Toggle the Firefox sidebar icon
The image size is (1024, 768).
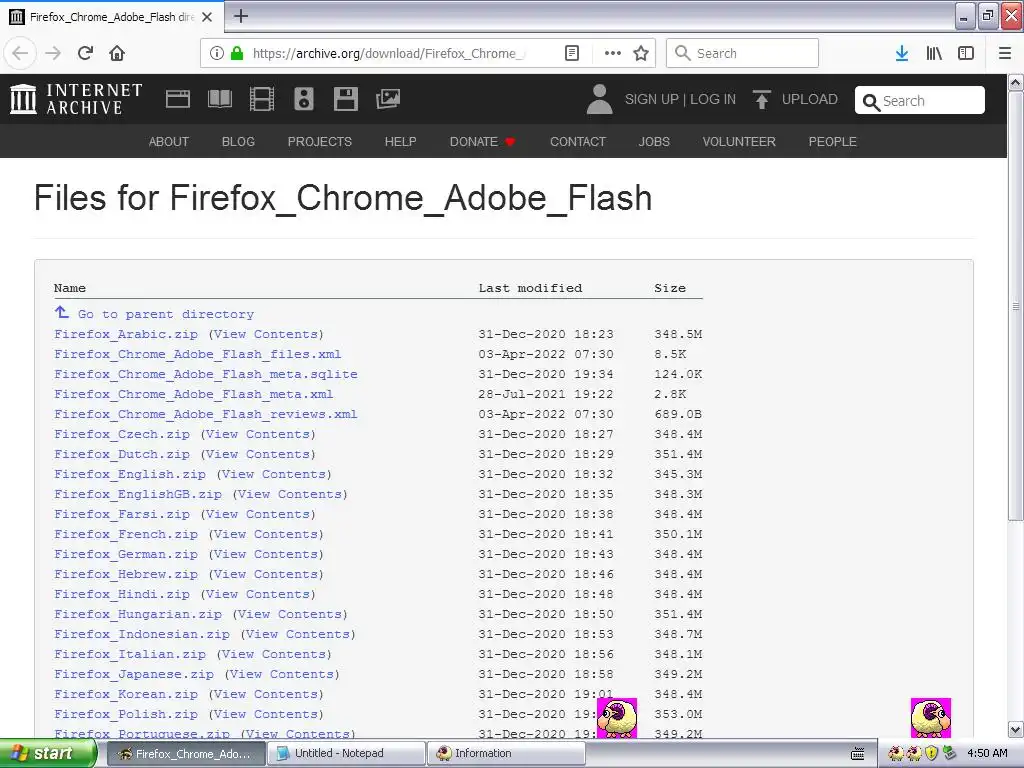pyautogui.click(x=966, y=53)
